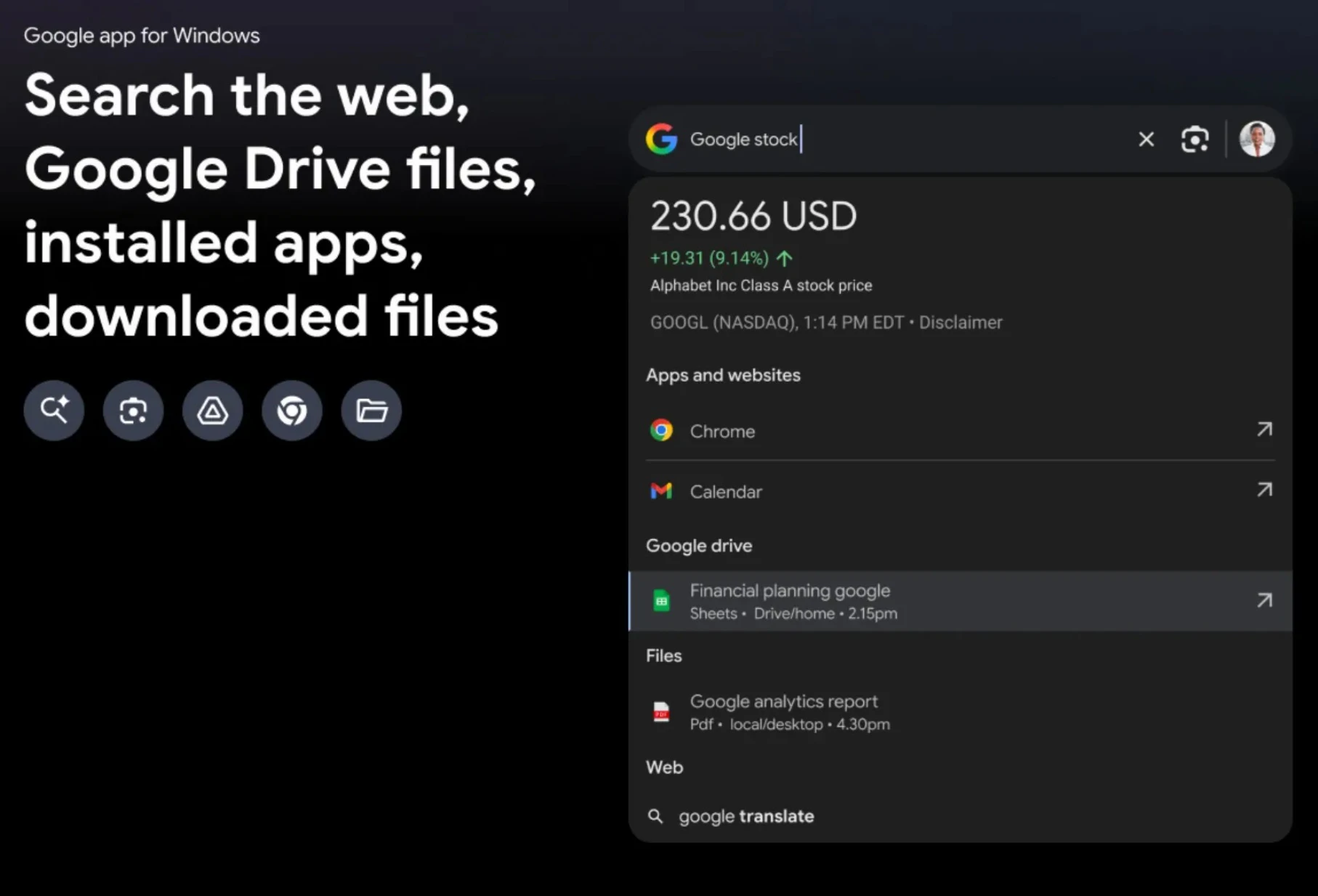Select the Sheets icon next to Financial planning google

[x=662, y=601]
